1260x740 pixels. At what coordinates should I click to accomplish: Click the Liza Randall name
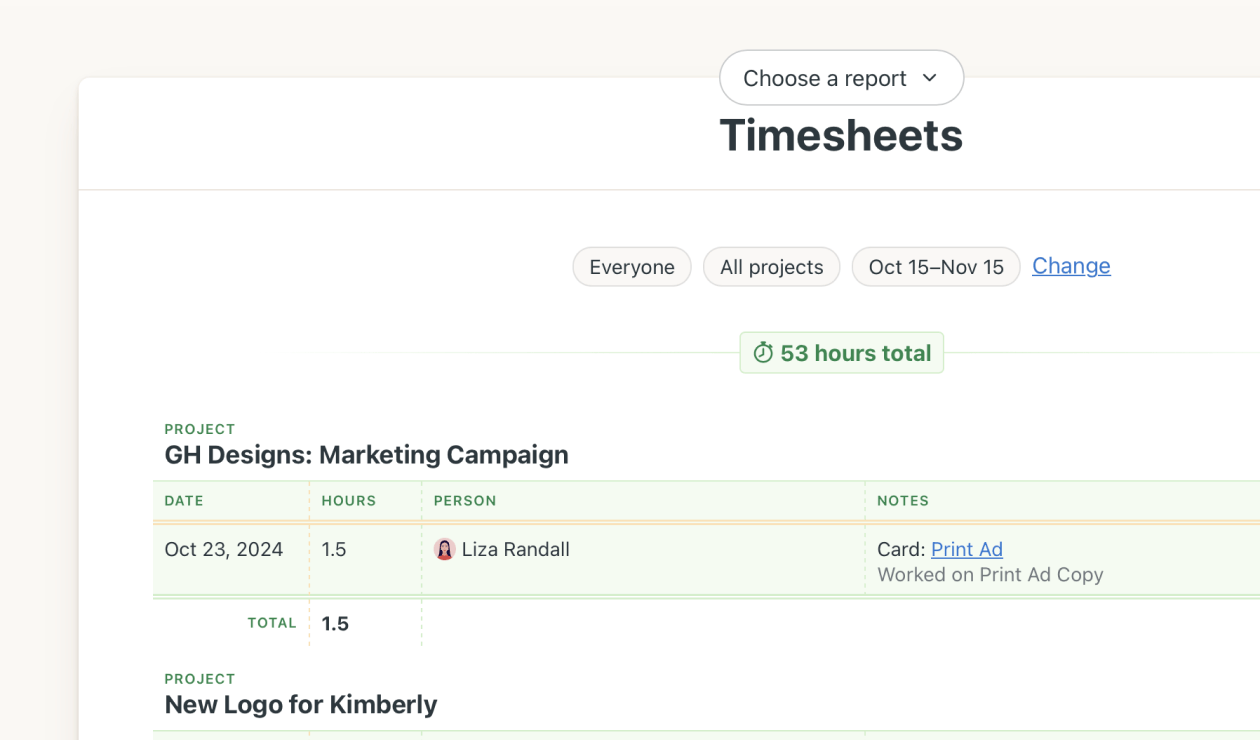[515, 549]
